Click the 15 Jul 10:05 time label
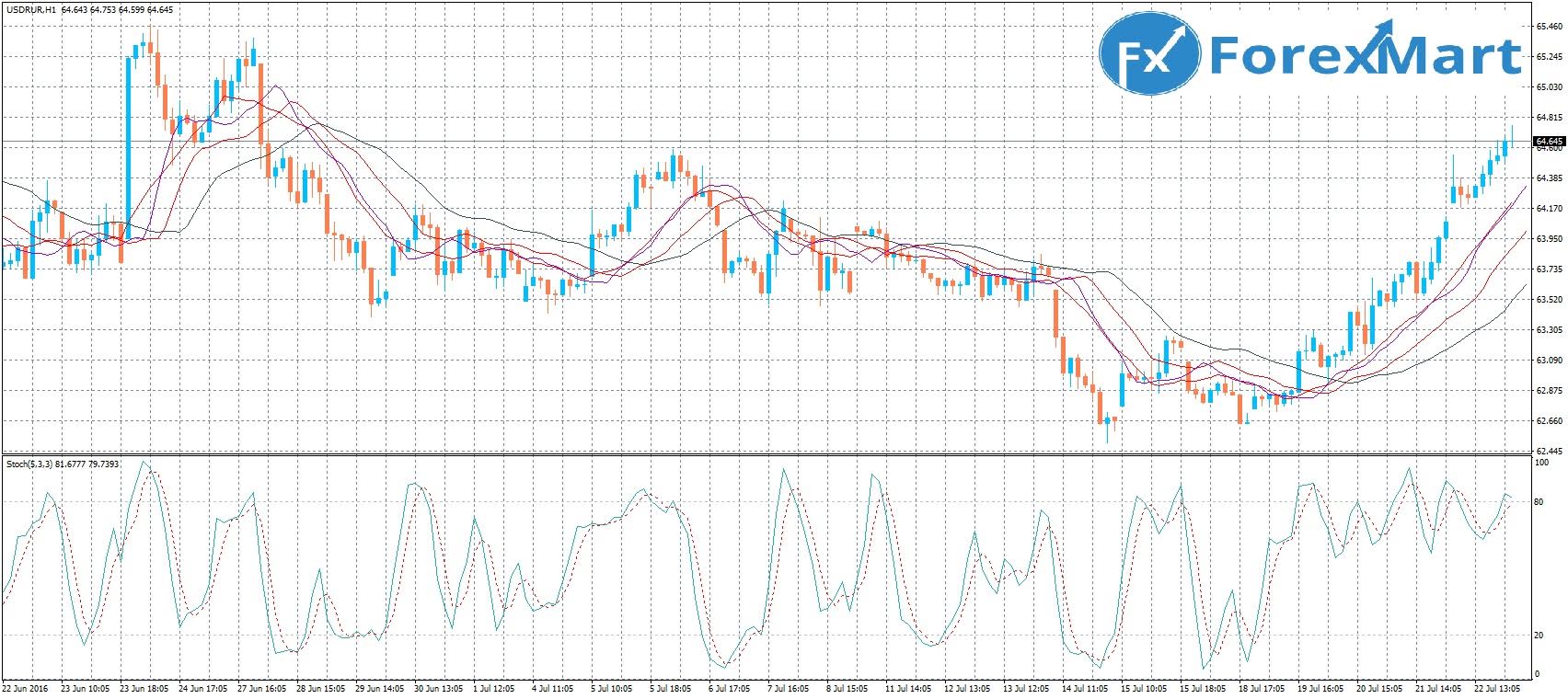 (x=1145, y=687)
